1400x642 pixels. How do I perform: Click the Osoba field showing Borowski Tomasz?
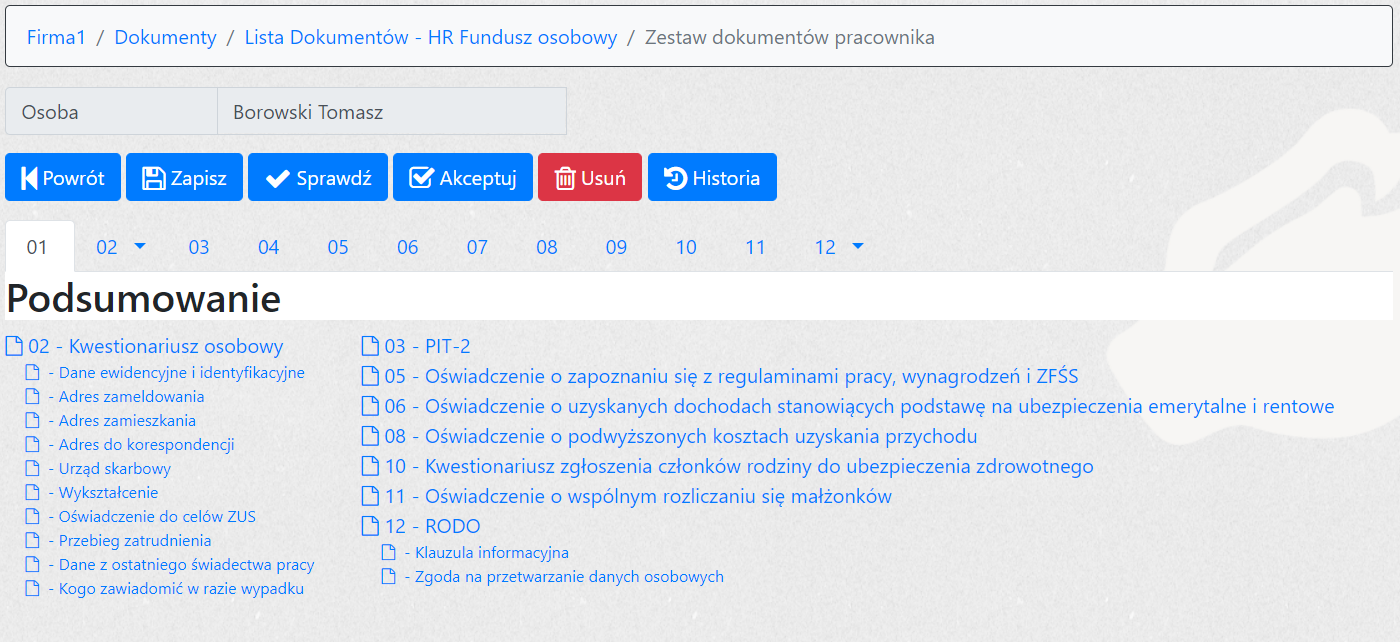pyautogui.click(x=391, y=112)
